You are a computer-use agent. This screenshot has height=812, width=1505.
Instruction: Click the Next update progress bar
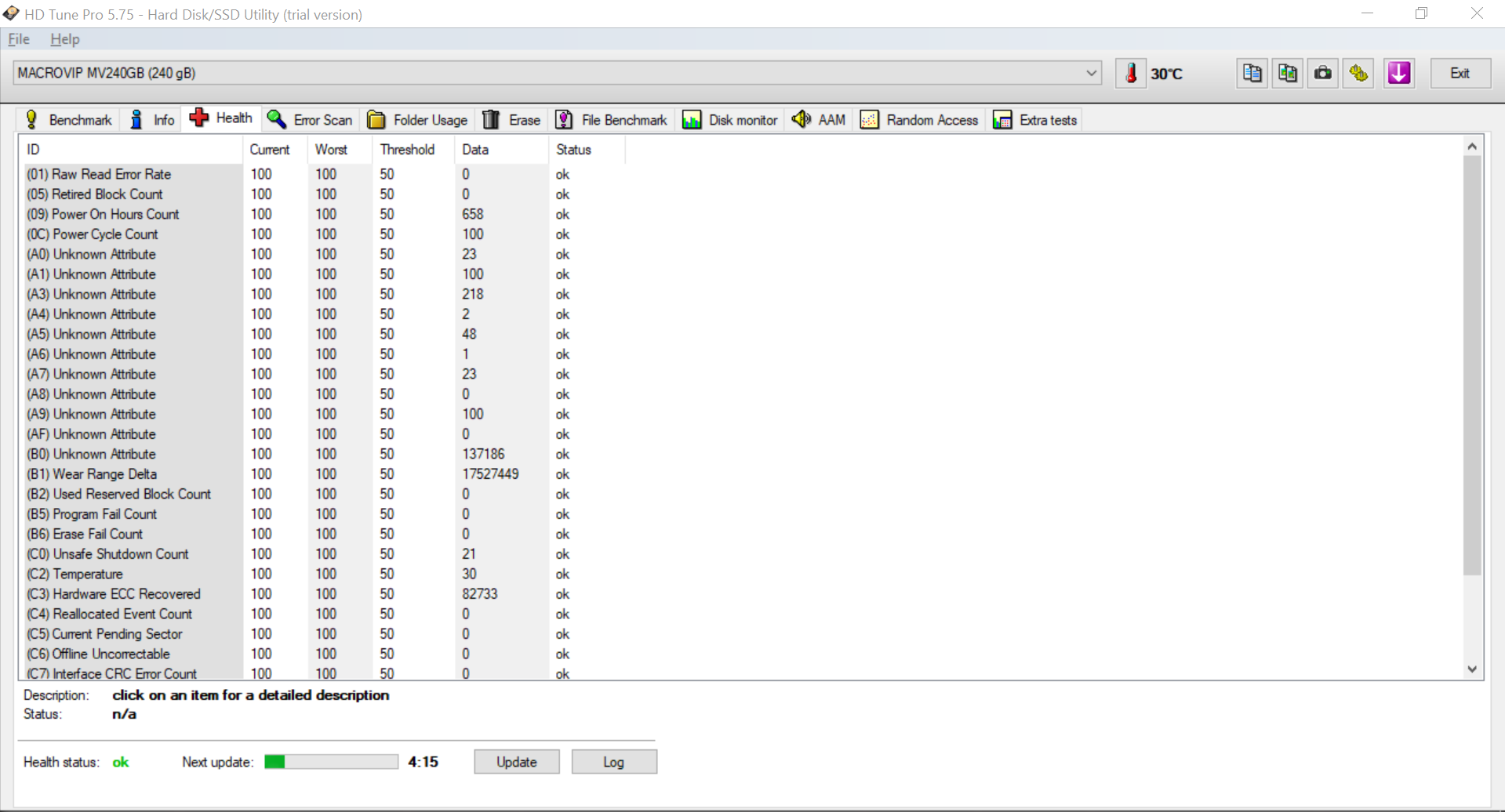click(x=331, y=762)
